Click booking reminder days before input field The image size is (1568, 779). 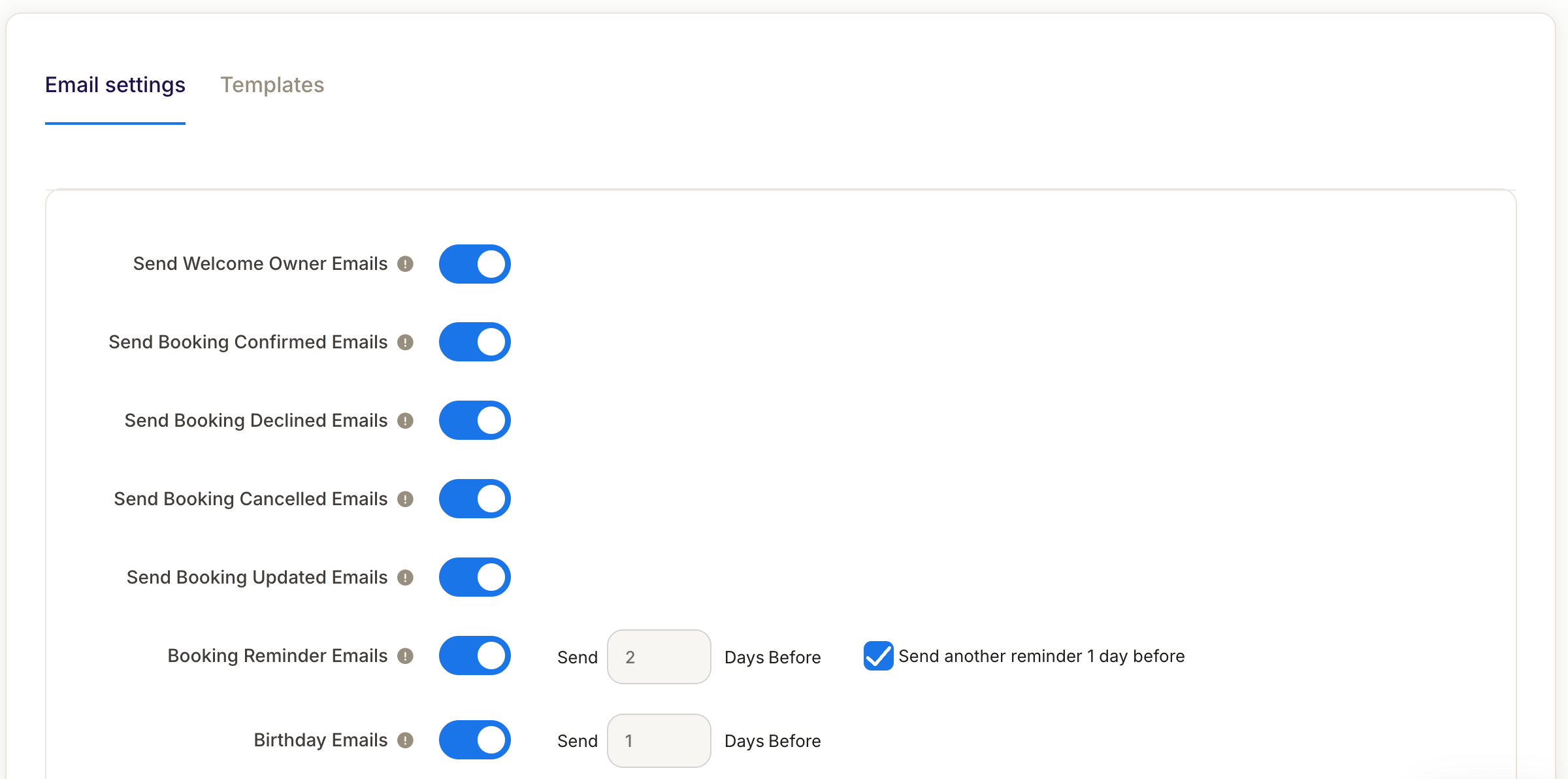pyautogui.click(x=659, y=657)
